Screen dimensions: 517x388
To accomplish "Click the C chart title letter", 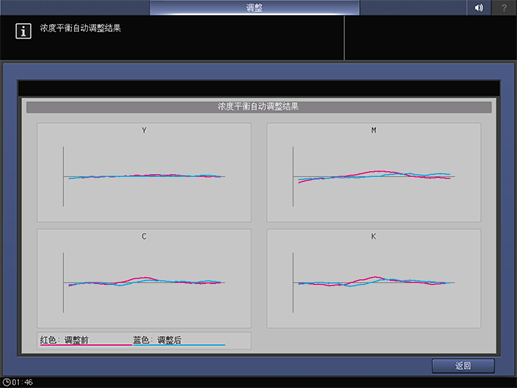I will pyautogui.click(x=144, y=236).
